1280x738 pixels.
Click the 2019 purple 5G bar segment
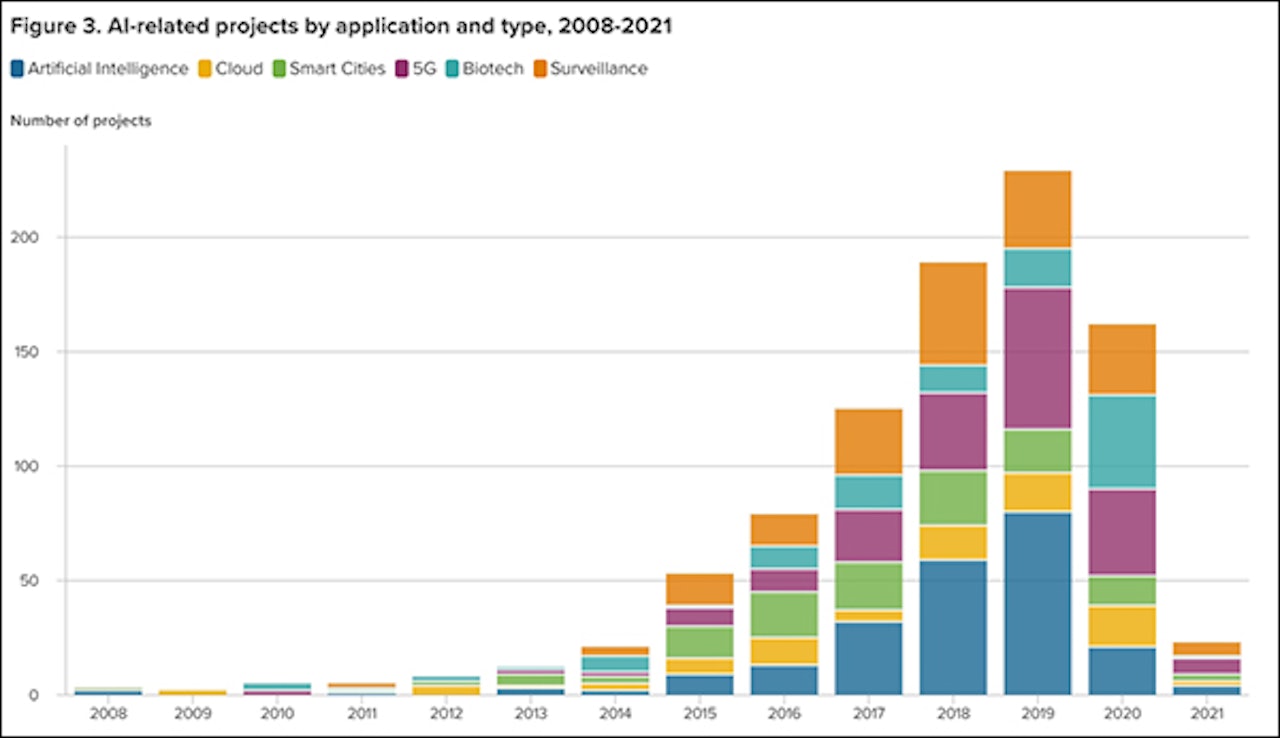point(1038,358)
